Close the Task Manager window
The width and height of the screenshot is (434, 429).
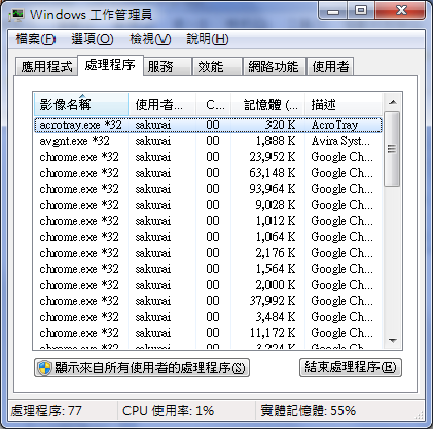click(x=401, y=11)
